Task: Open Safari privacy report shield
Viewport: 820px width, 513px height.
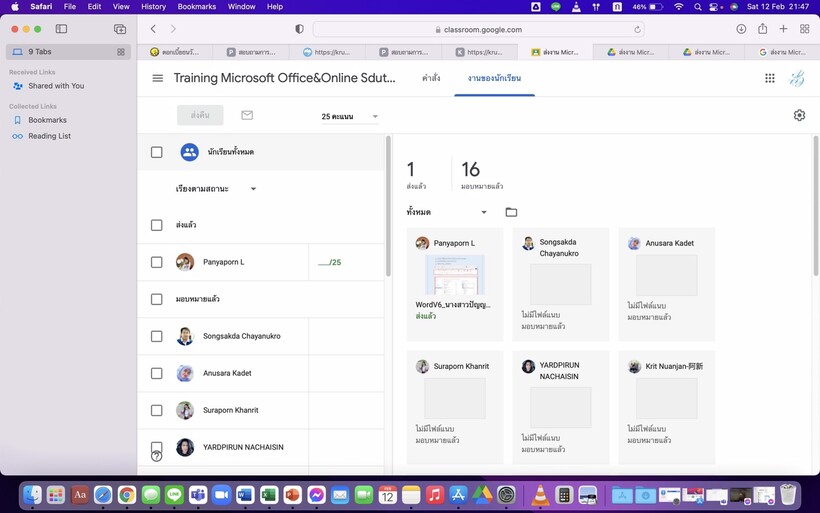Action: tap(299, 29)
